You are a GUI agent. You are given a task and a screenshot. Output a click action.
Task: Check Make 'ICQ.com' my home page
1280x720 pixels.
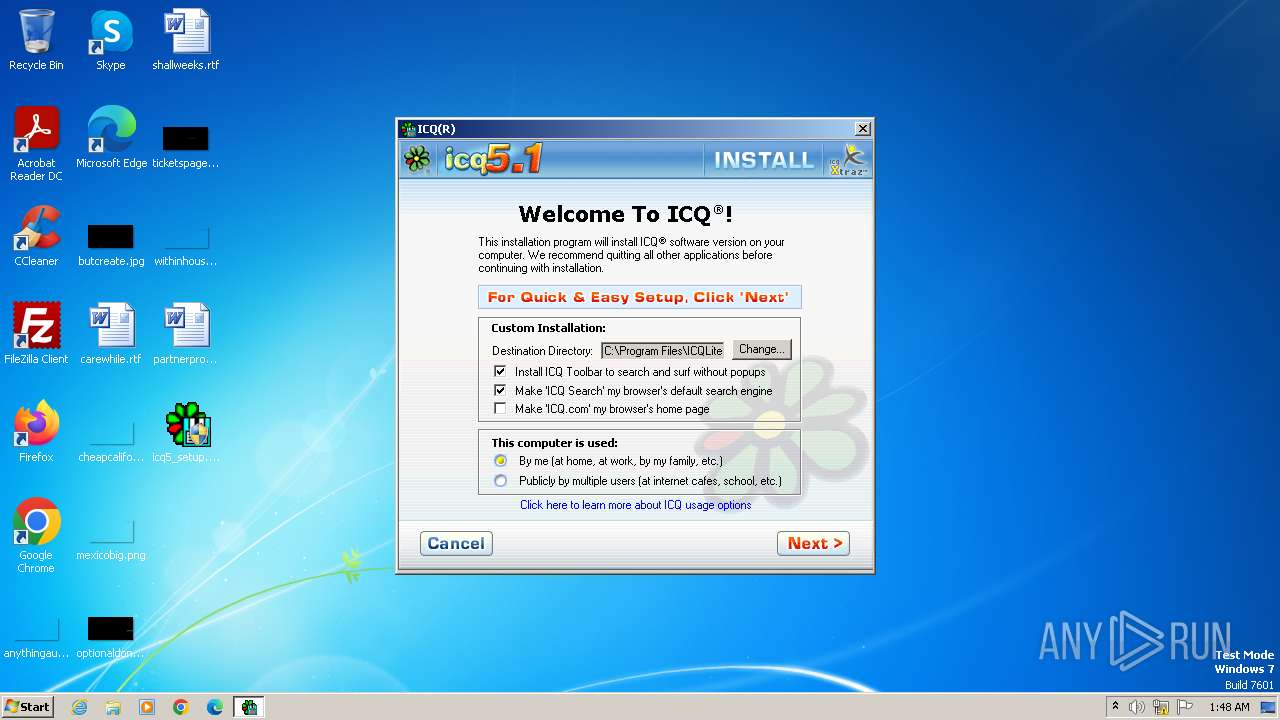click(500, 409)
